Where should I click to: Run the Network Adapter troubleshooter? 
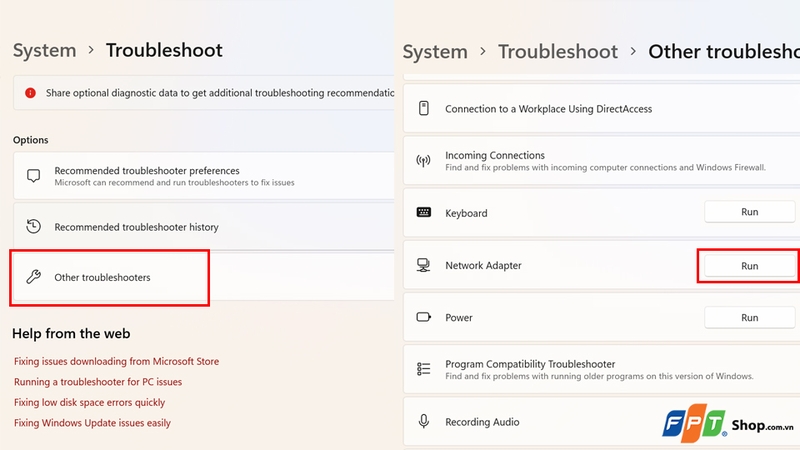tap(749, 266)
